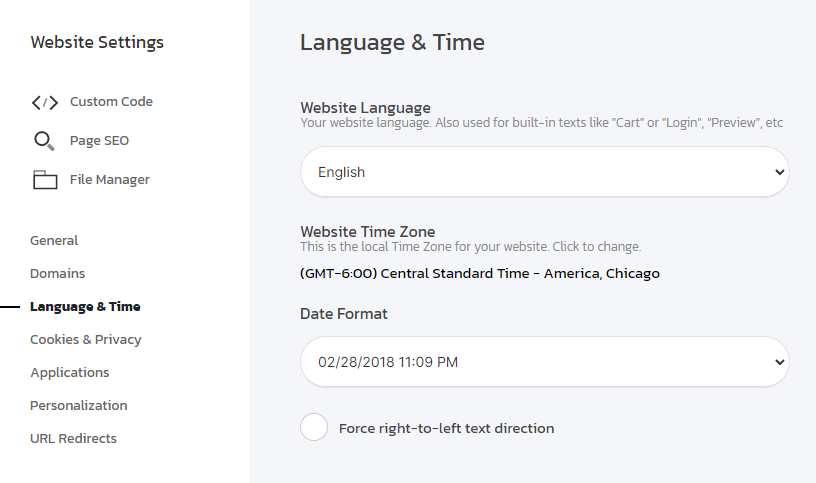Open the Personalization section

tap(79, 406)
